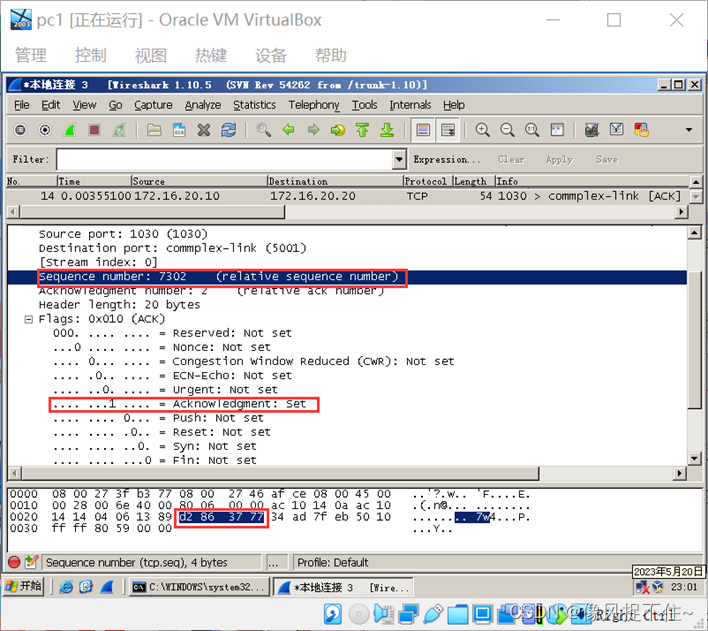Open the Statistics menu
The width and height of the screenshot is (708, 631).
coord(254,105)
